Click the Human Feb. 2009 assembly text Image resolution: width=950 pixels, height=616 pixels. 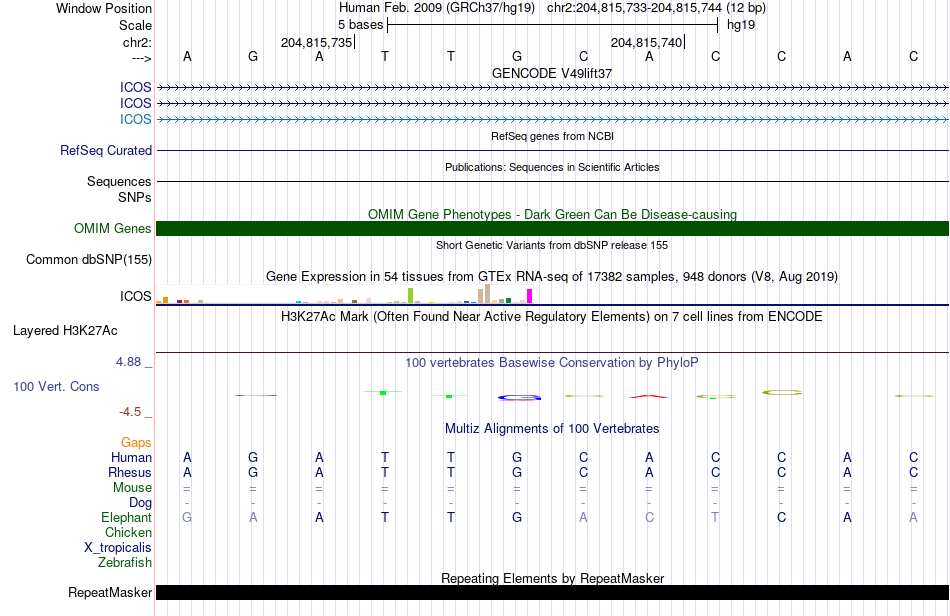click(437, 8)
